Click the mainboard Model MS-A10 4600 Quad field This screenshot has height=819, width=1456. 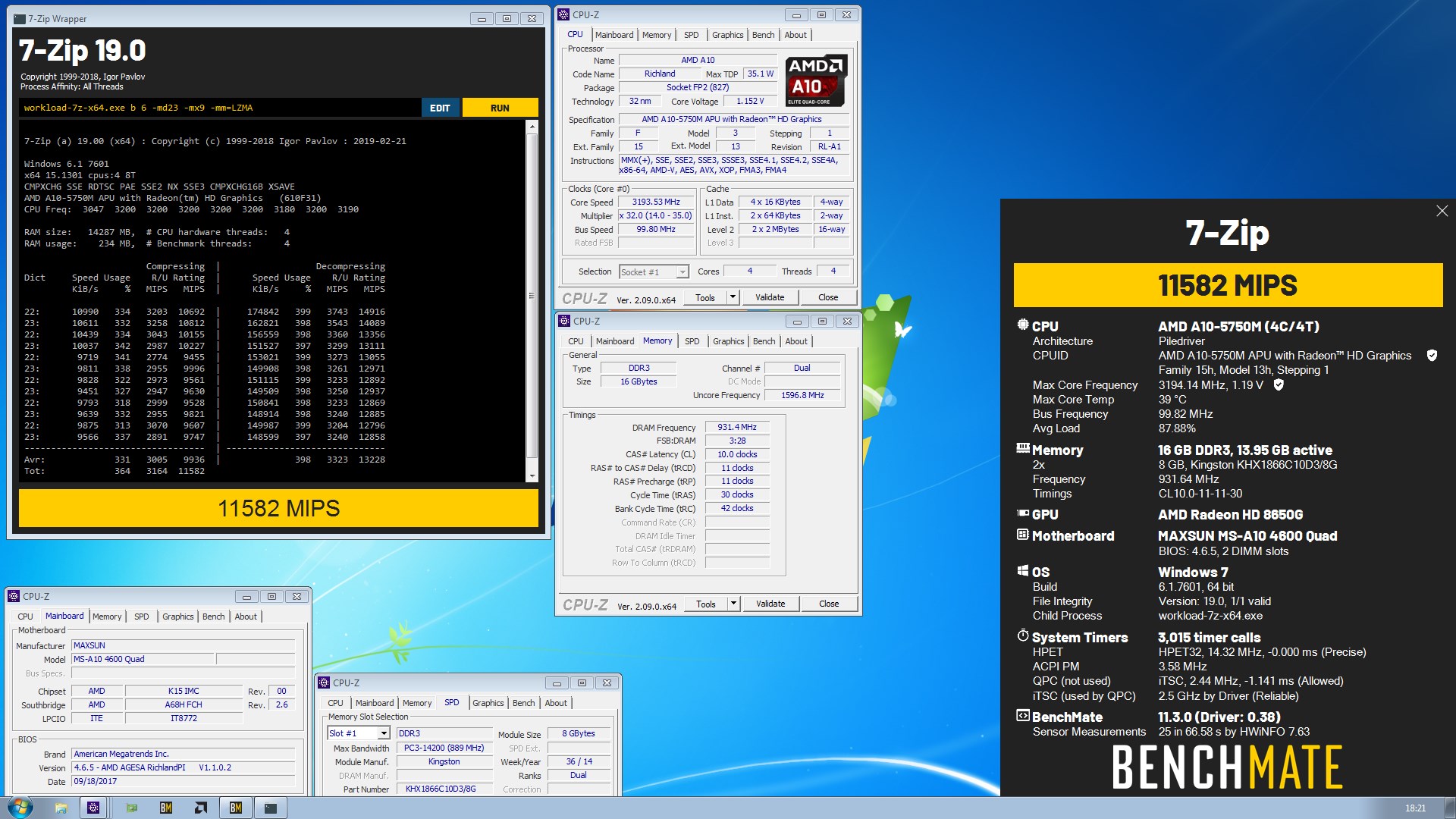[143, 659]
